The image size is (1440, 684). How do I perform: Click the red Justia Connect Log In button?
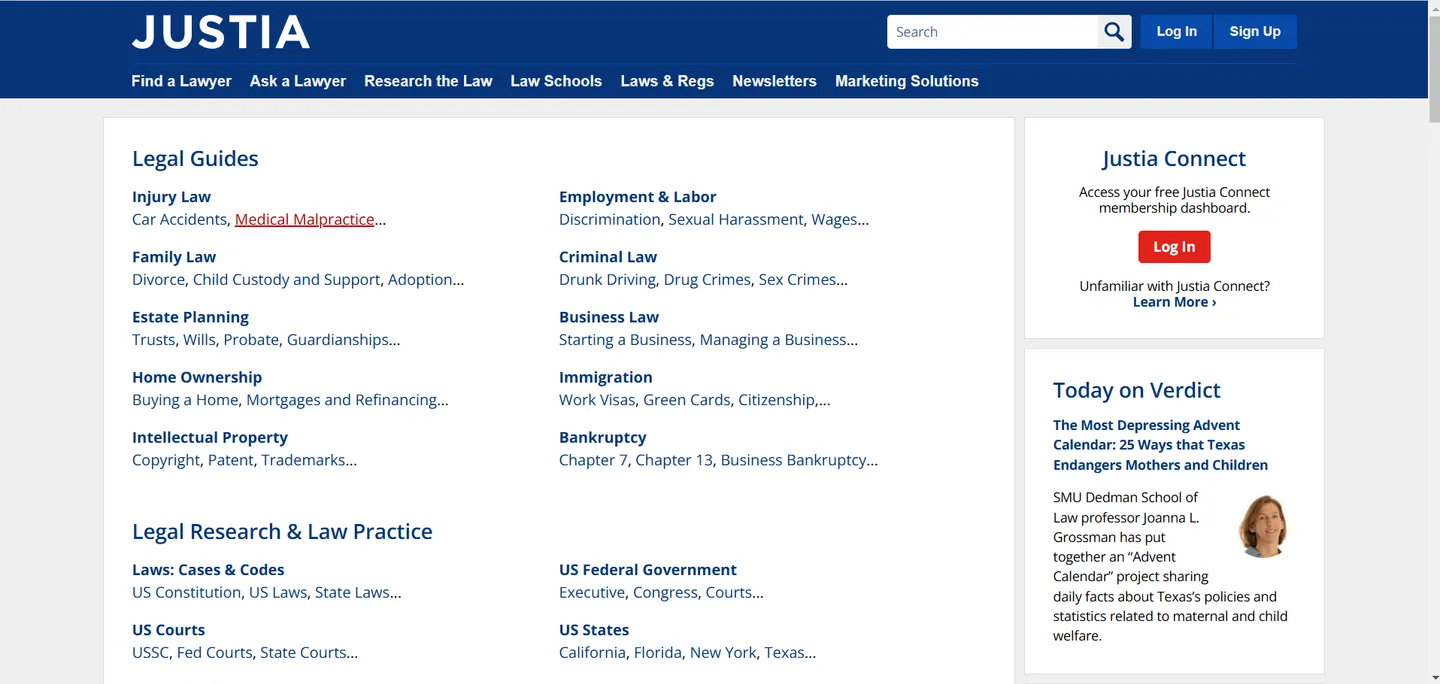coord(1174,247)
